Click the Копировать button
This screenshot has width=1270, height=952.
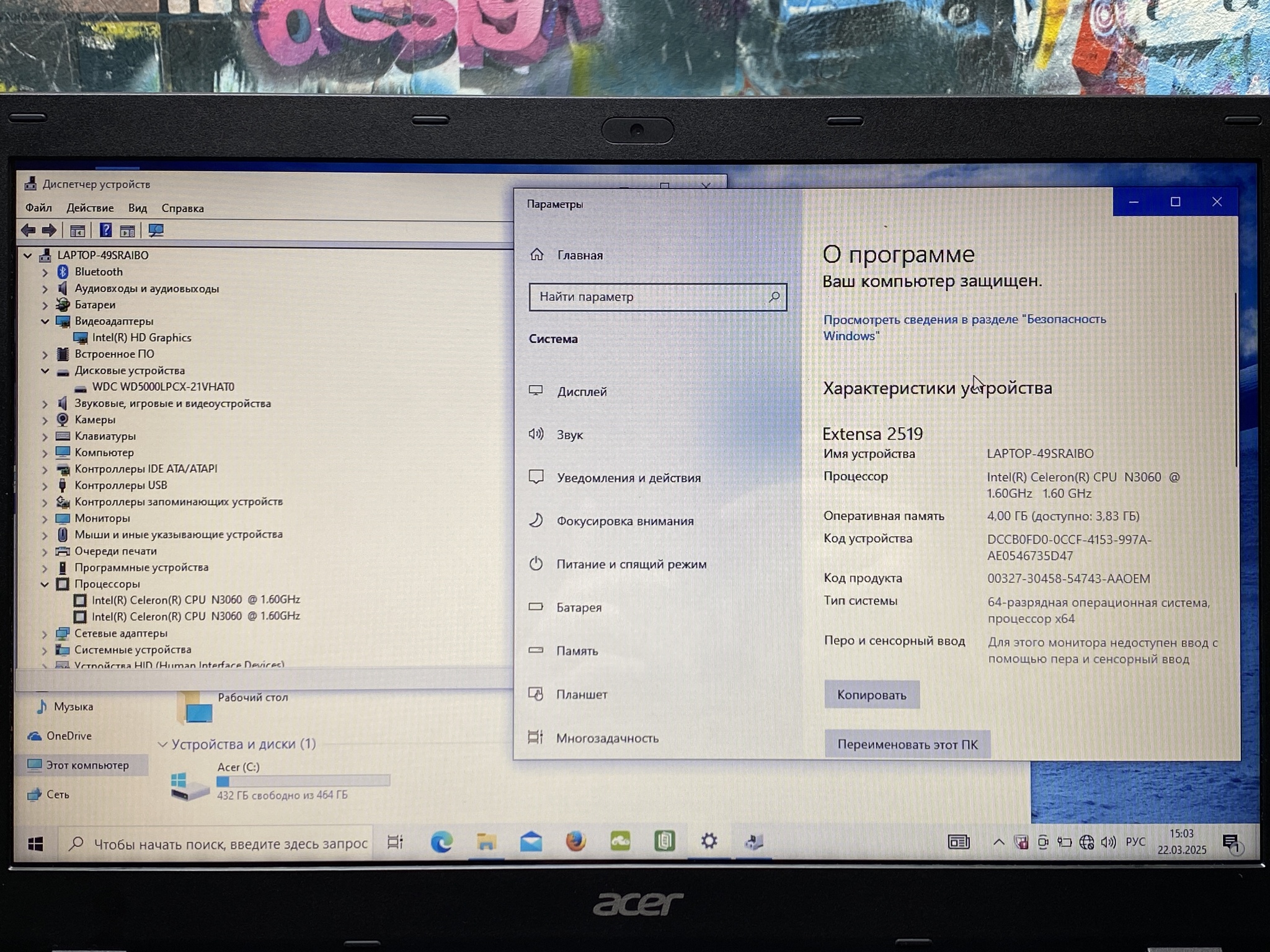click(x=871, y=695)
